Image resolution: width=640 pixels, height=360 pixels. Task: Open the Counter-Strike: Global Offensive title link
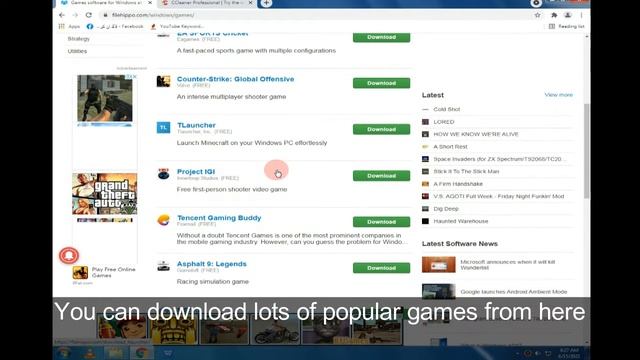236,79
